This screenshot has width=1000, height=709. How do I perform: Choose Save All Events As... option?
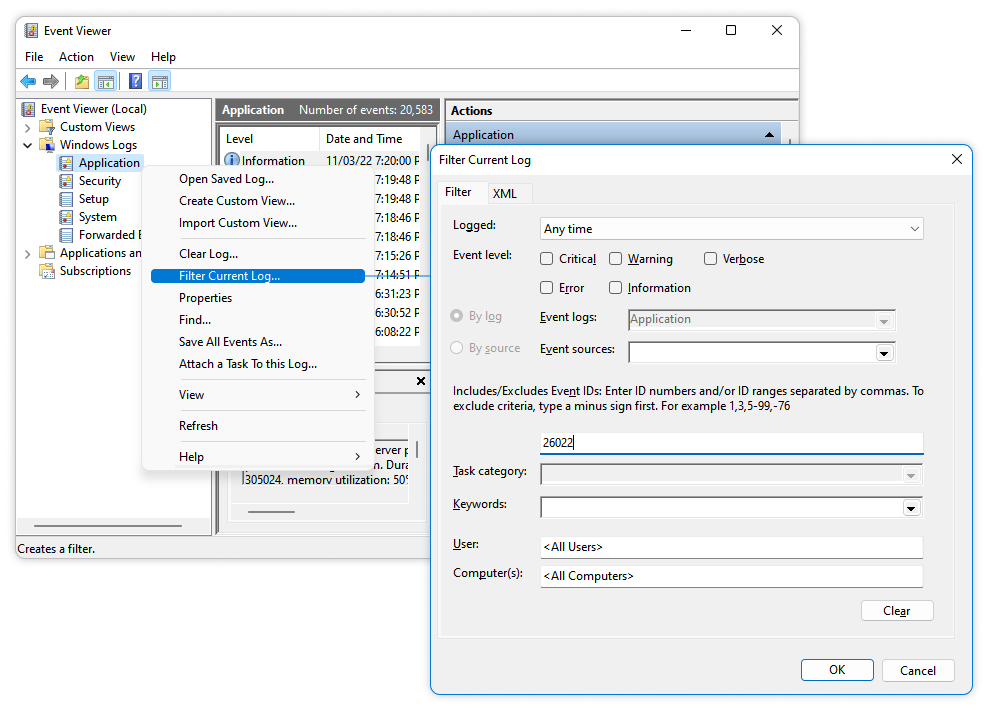pyautogui.click(x=258, y=342)
